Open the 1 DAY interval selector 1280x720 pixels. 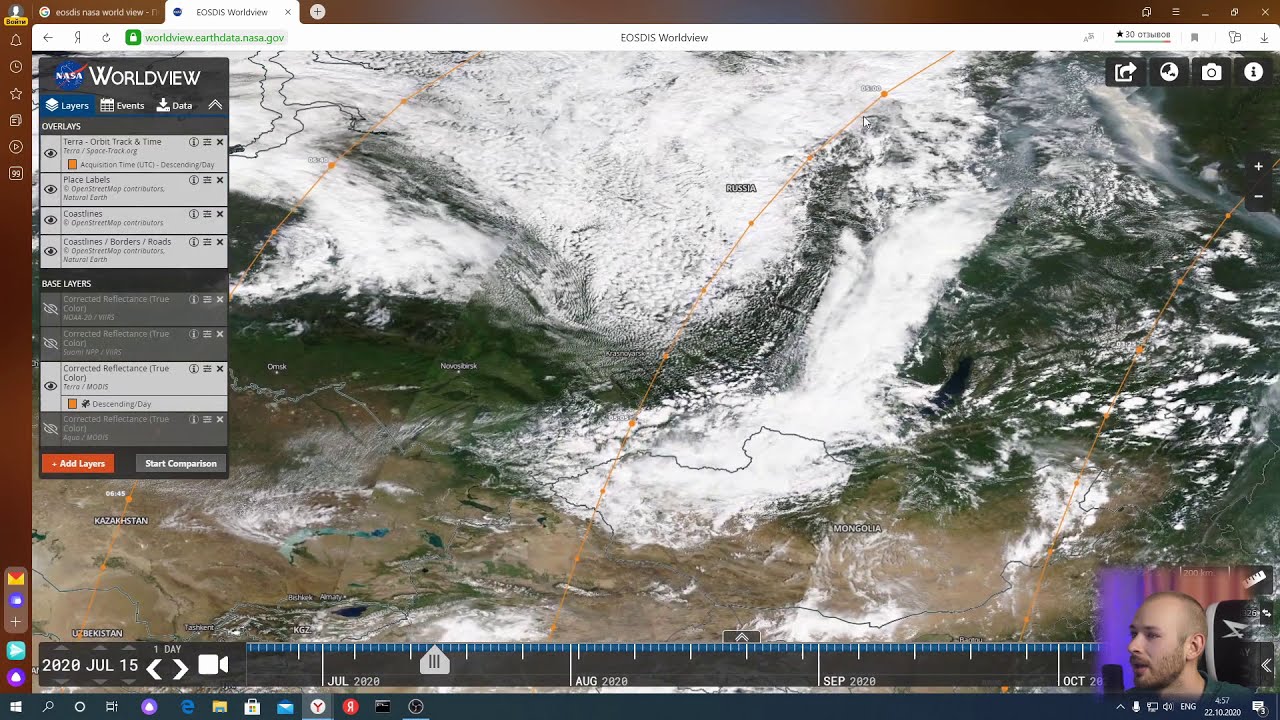[x=167, y=649]
